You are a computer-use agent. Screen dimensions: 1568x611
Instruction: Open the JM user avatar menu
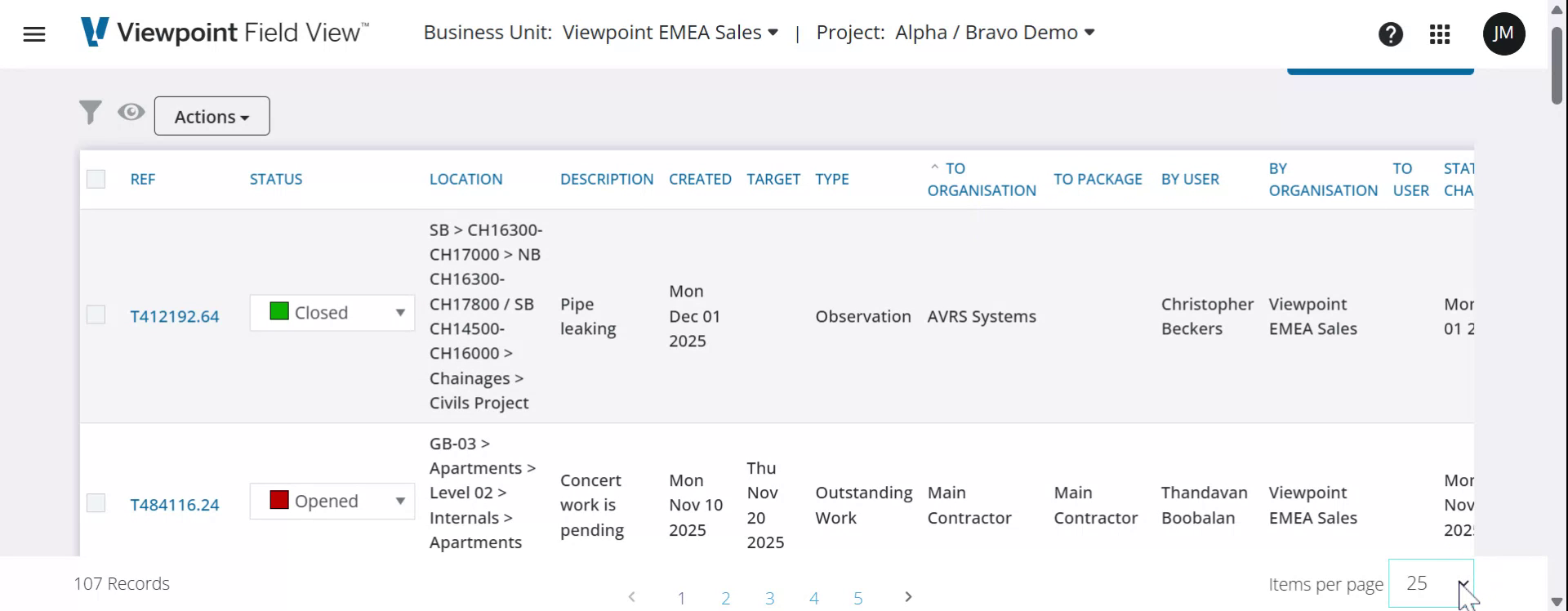click(x=1503, y=34)
